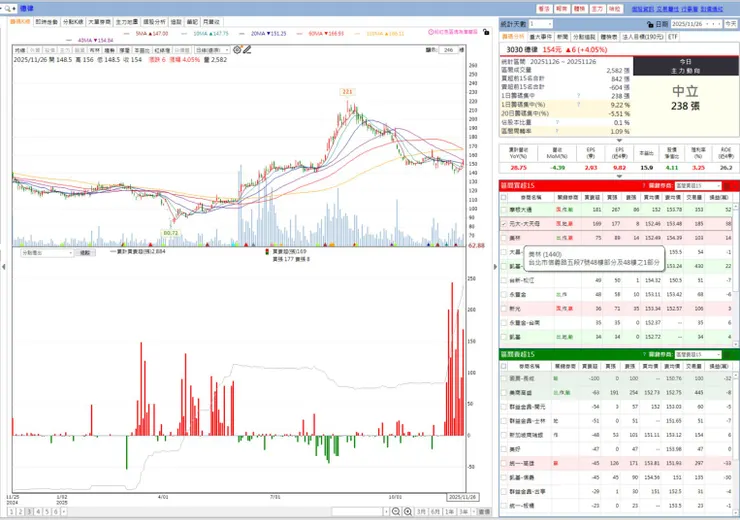Set chart range to 6月
Screen dimensions: 740x520
click(x=435, y=512)
